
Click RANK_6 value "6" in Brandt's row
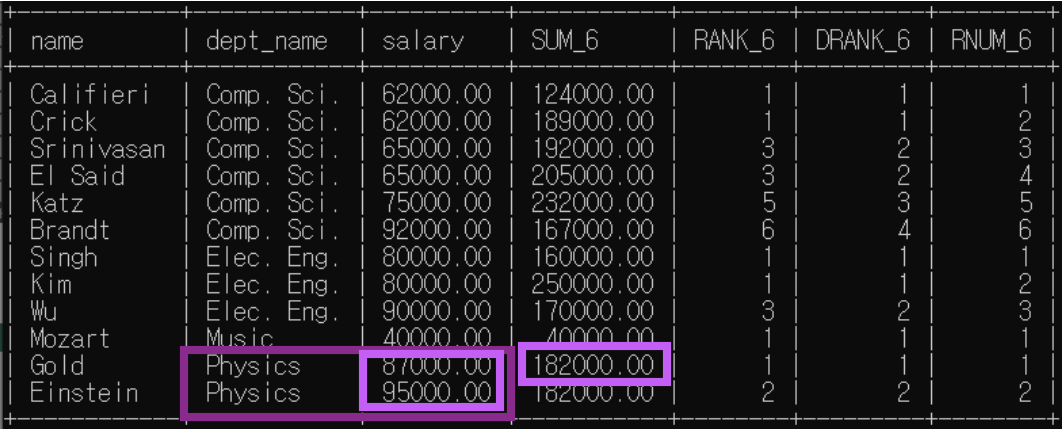[x=767, y=230]
